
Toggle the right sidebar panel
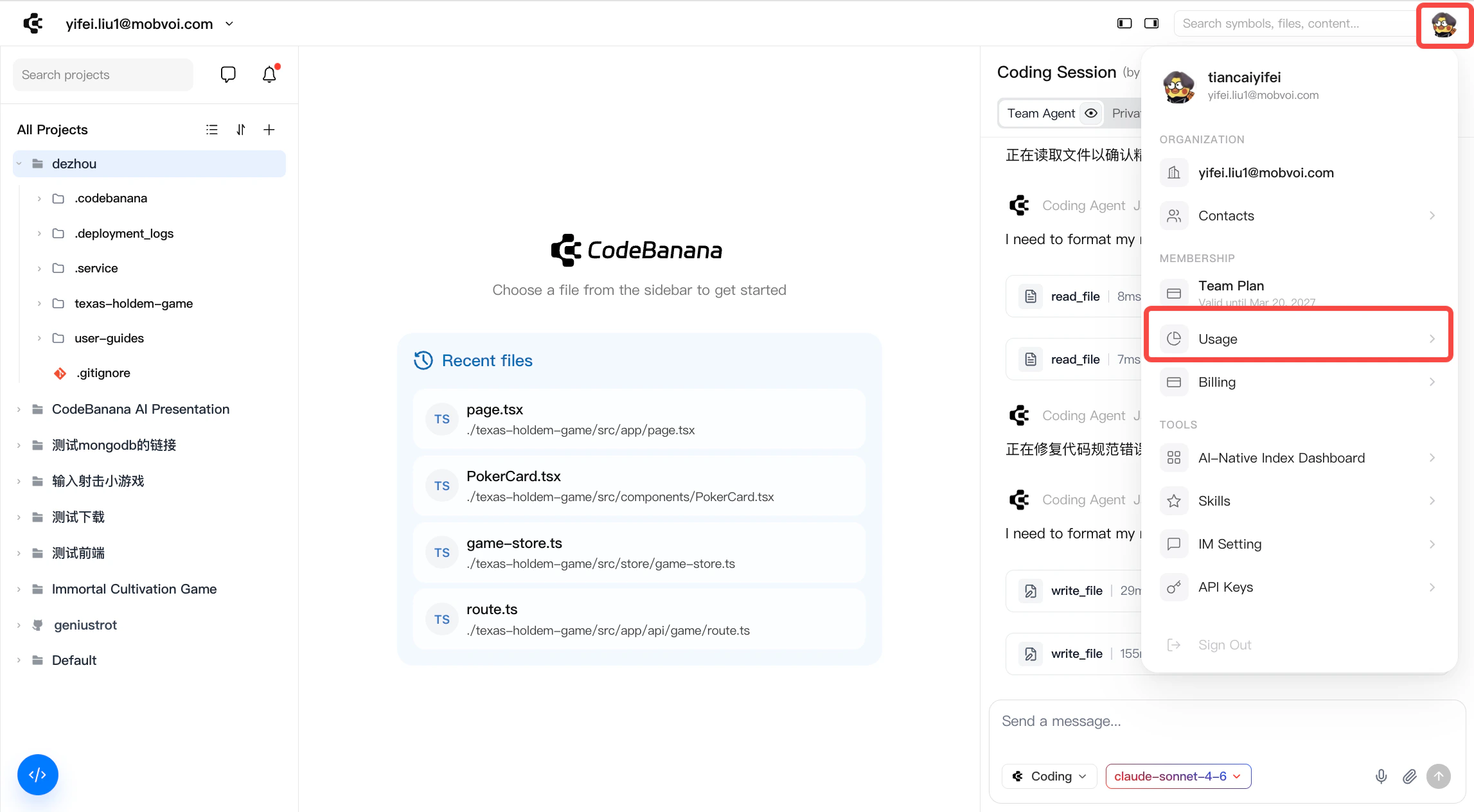[1151, 24]
